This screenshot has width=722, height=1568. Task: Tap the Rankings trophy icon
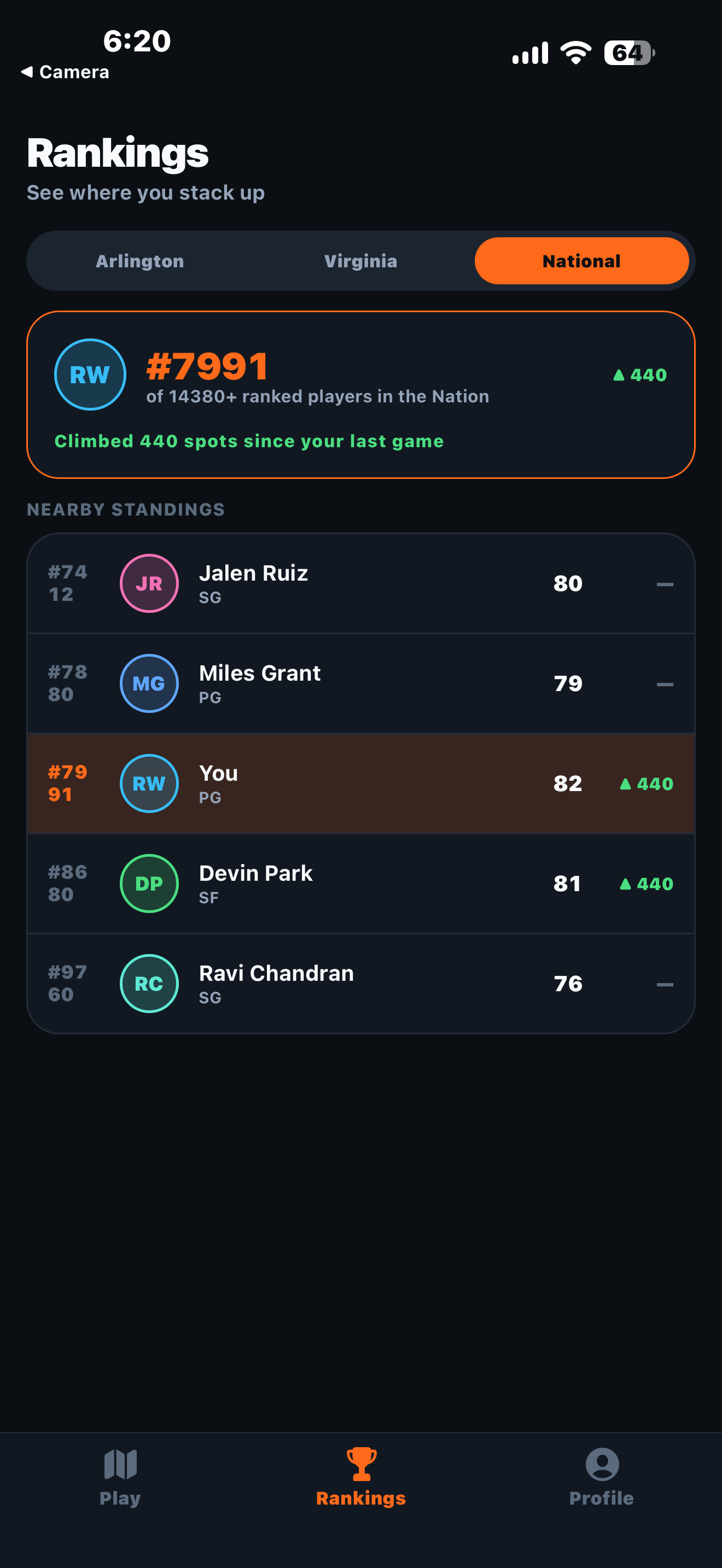[x=361, y=1464]
